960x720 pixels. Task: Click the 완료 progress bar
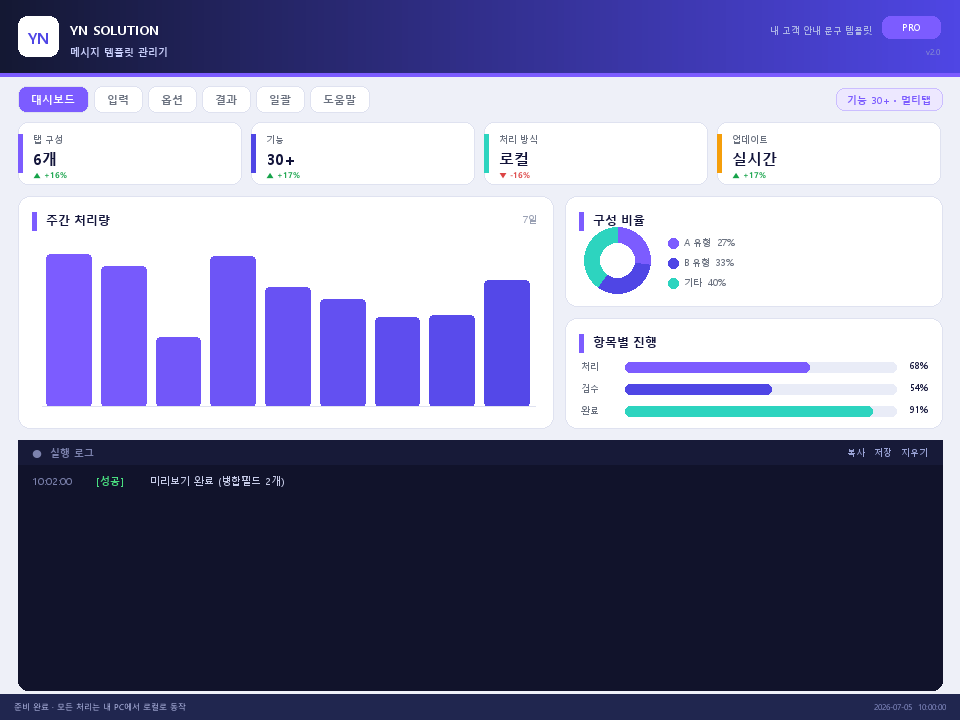click(760, 411)
